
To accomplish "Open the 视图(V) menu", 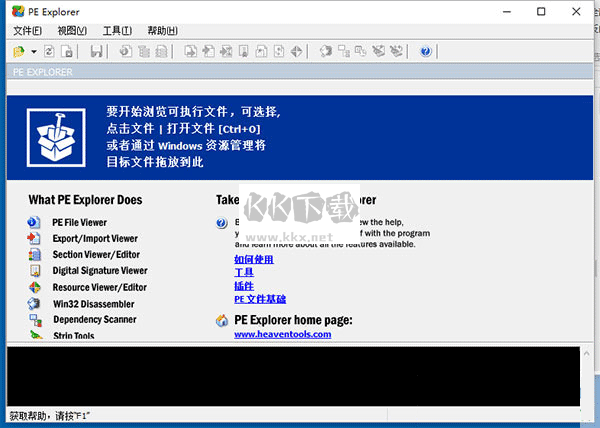I will [x=72, y=31].
